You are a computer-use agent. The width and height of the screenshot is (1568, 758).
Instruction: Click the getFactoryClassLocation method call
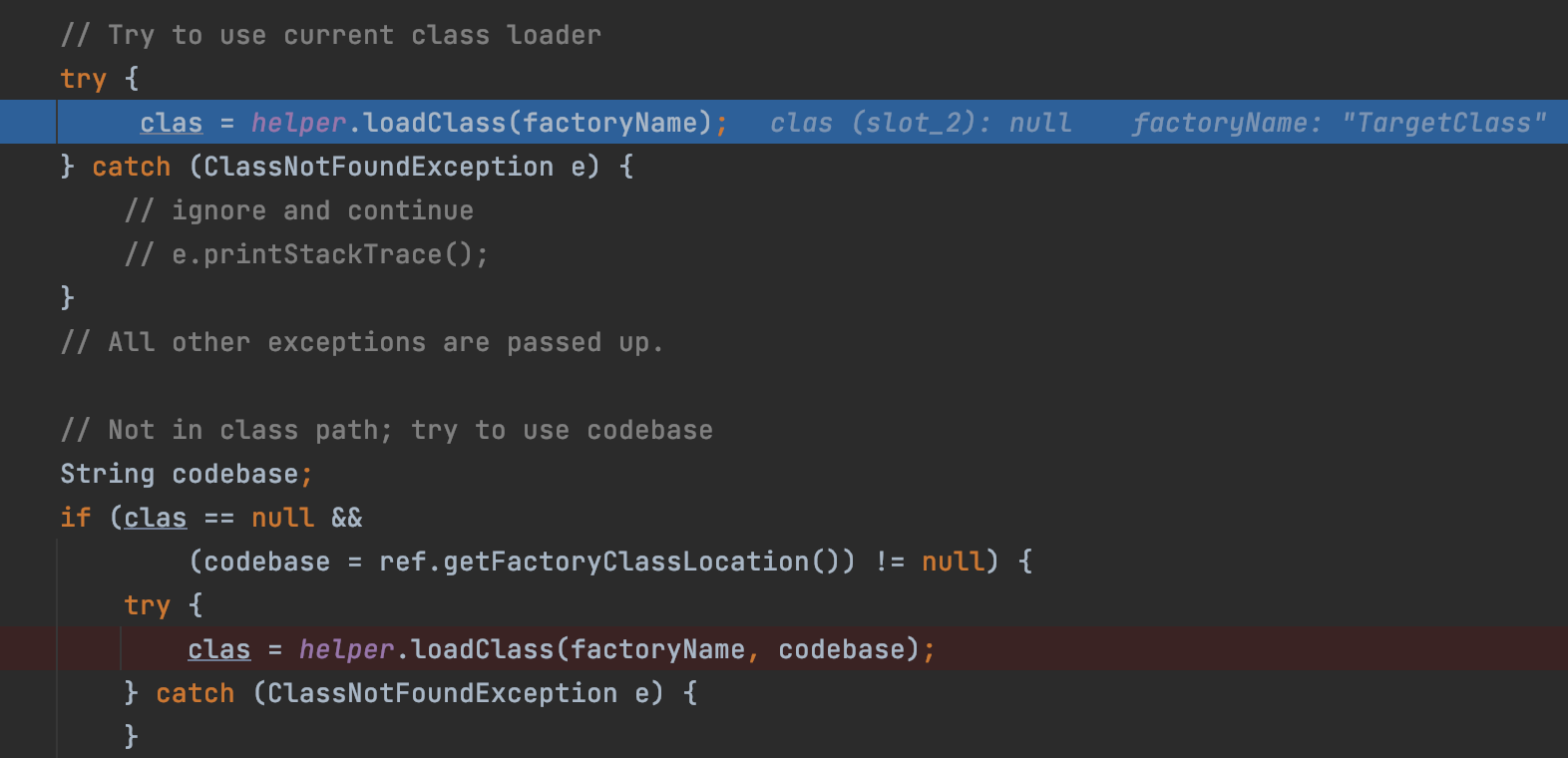pyautogui.click(x=625, y=562)
